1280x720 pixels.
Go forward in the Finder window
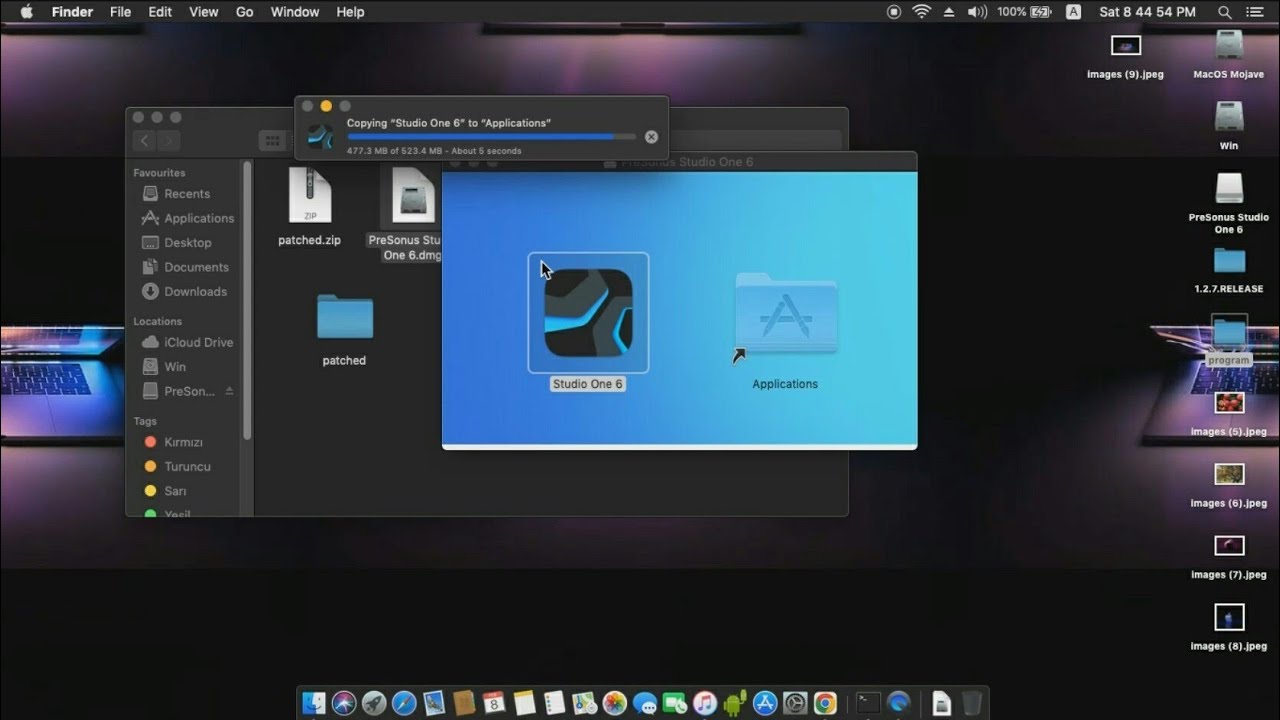[169, 141]
